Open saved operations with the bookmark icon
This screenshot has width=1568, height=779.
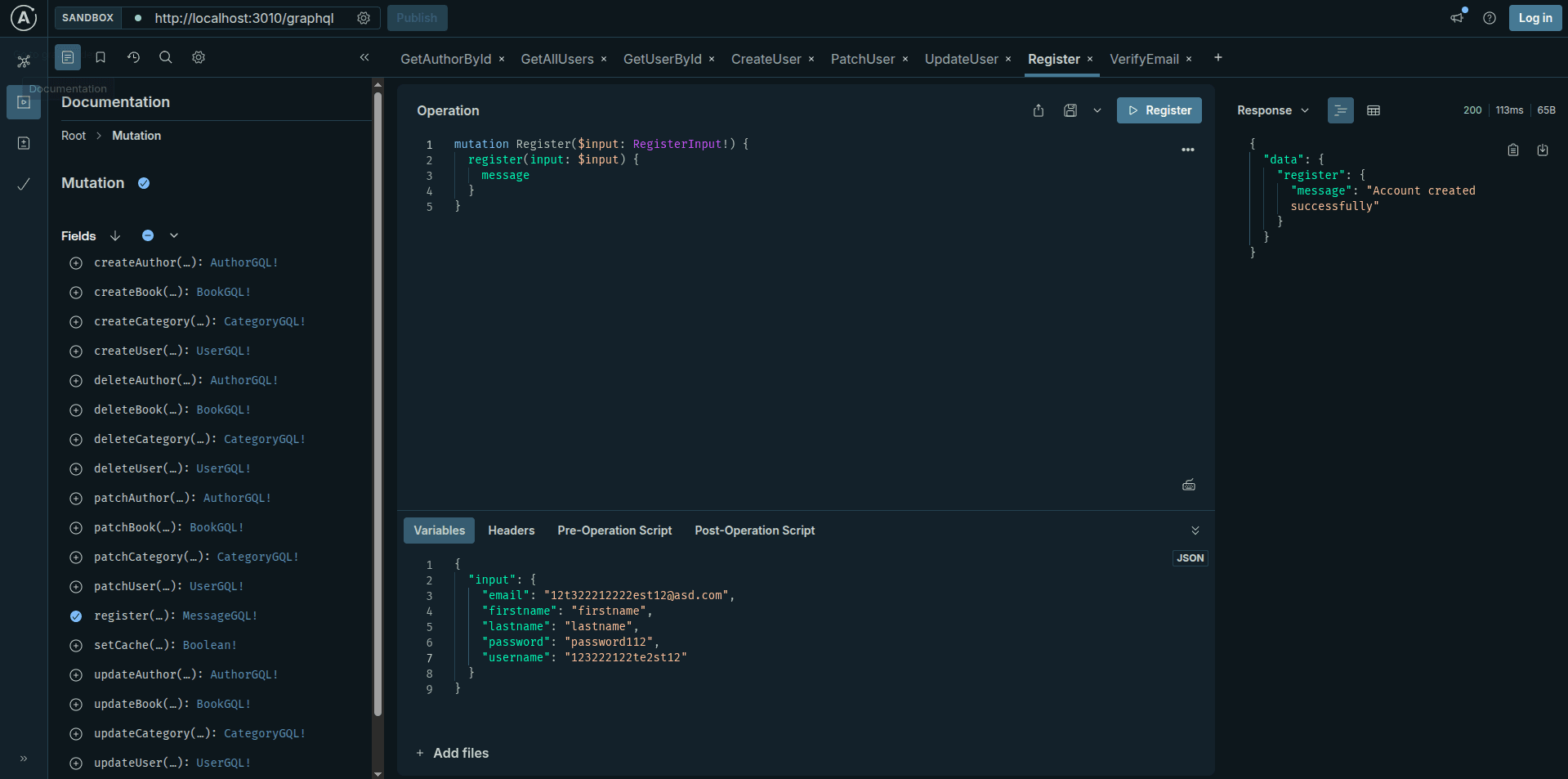pyautogui.click(x=100, y=57)
